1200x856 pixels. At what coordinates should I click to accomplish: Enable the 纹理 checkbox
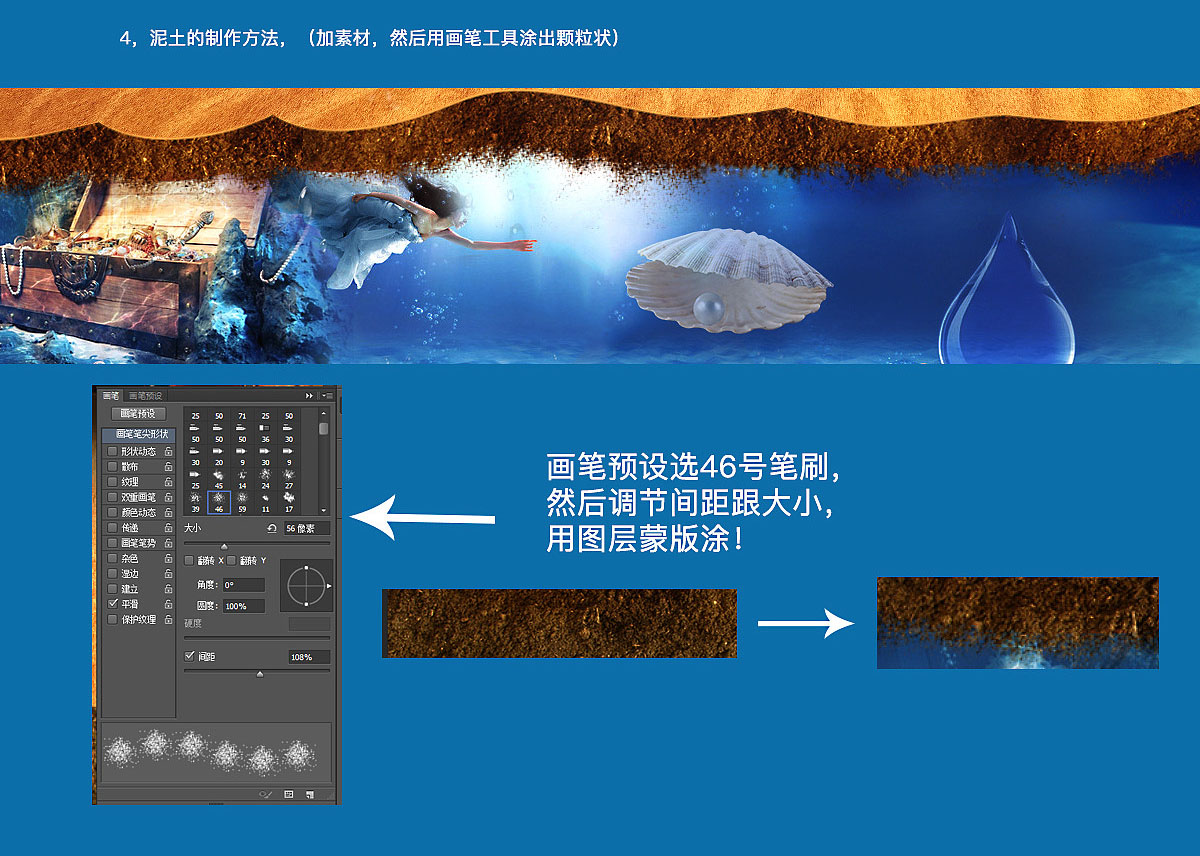[112, 482]
